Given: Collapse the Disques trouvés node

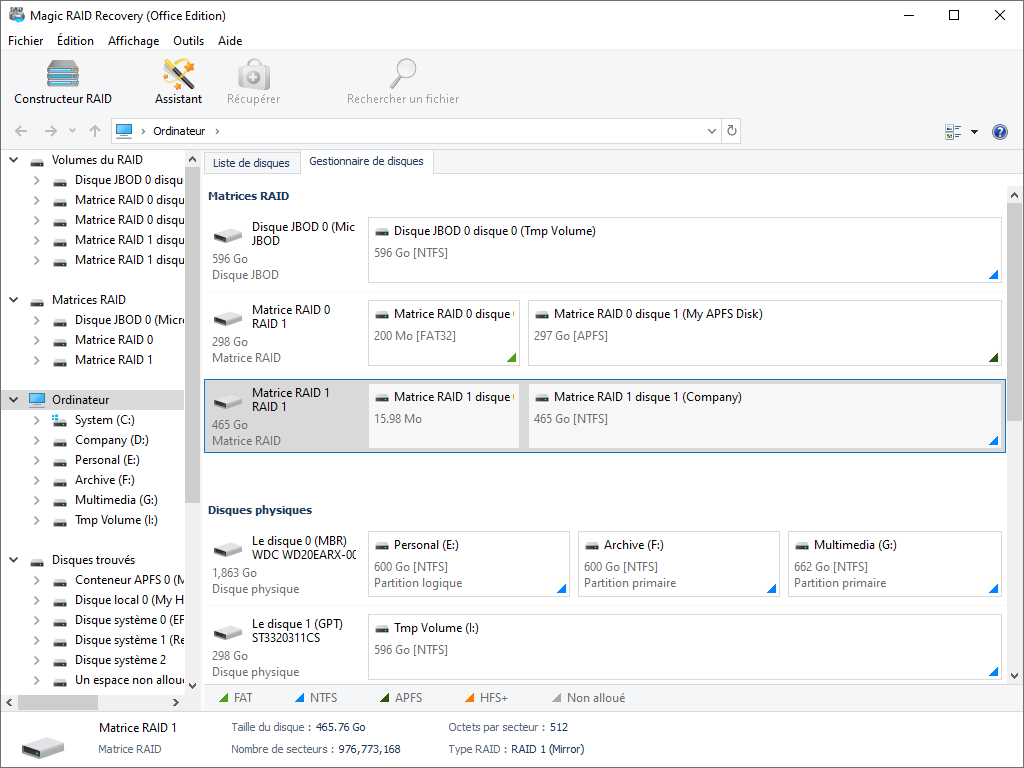Looking at the screenshot, I should click(x=13, y=560).
